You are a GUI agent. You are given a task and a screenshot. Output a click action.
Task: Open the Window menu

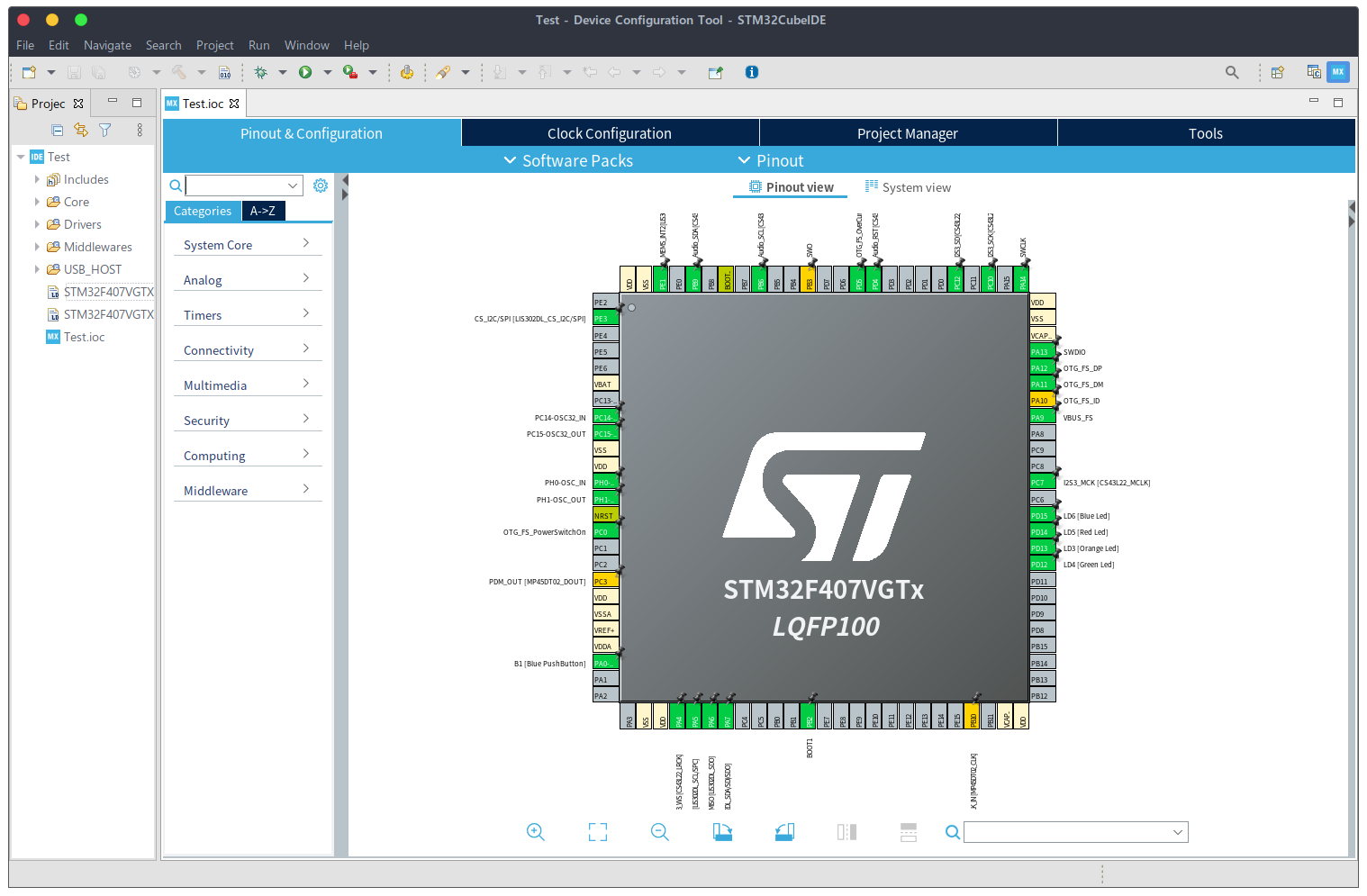(x=306, y=45)
